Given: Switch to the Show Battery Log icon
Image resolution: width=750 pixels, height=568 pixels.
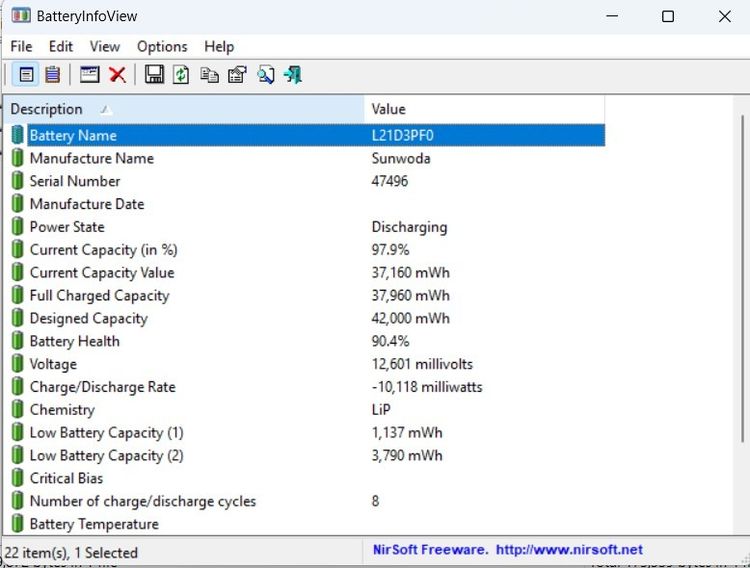Looking at the screenshot, I should [53, 75].
